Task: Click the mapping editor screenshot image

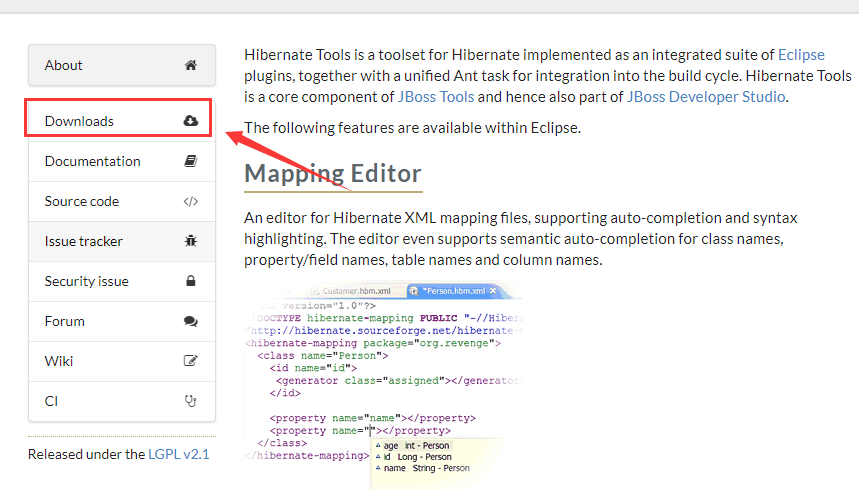Action: pyautogui.click(x=383, y=385)
